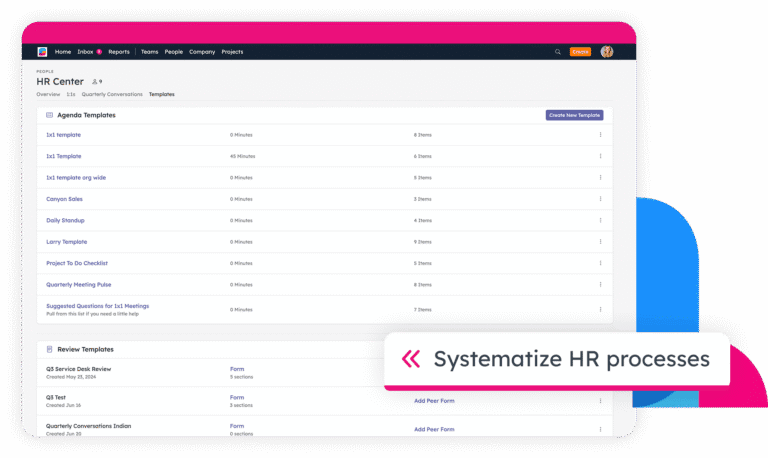Open the more menu for Quarterly Meeting Pulse
Screen dimensions: 768x458
600,285
